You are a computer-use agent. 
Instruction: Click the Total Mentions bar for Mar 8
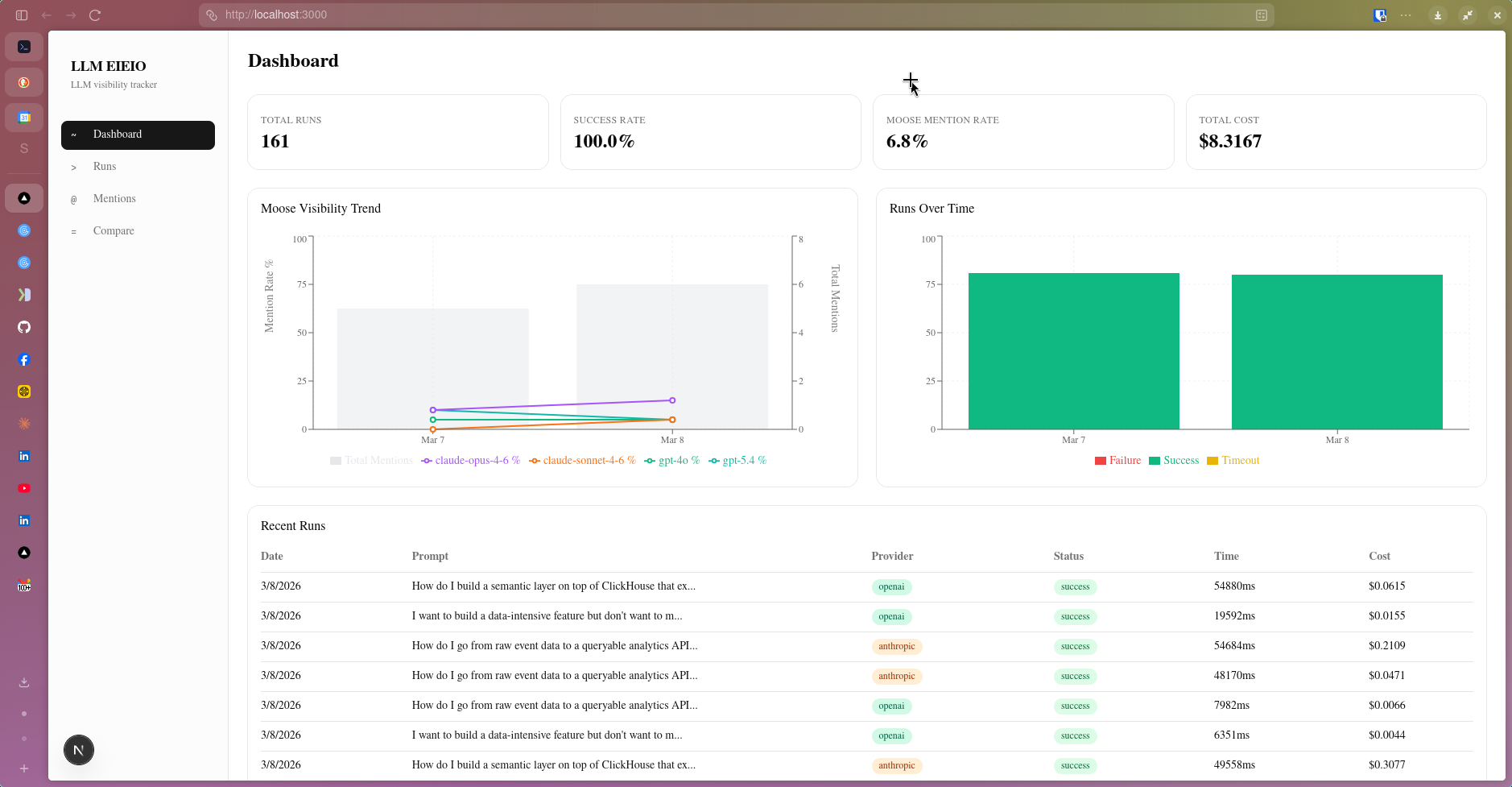(x=672, y=354)
